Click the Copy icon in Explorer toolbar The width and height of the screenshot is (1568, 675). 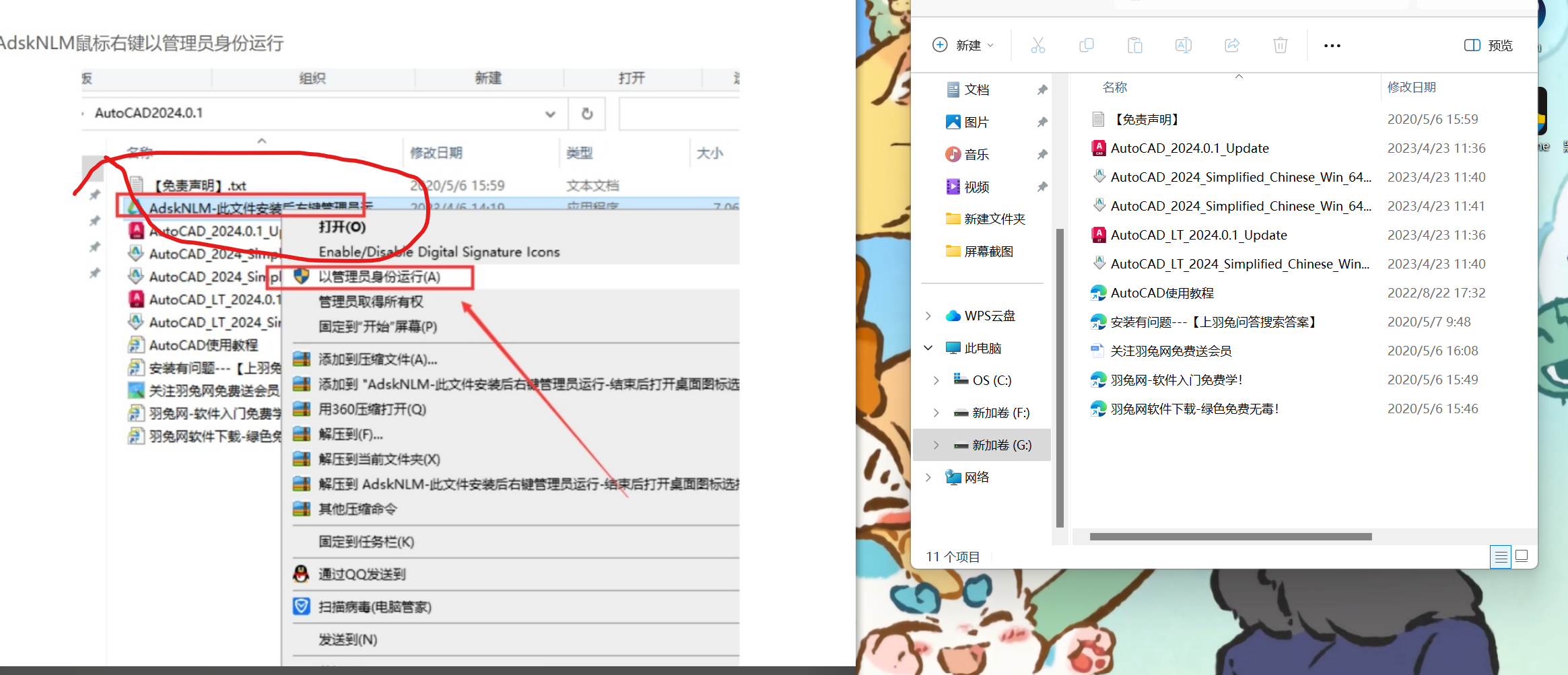1086,46
